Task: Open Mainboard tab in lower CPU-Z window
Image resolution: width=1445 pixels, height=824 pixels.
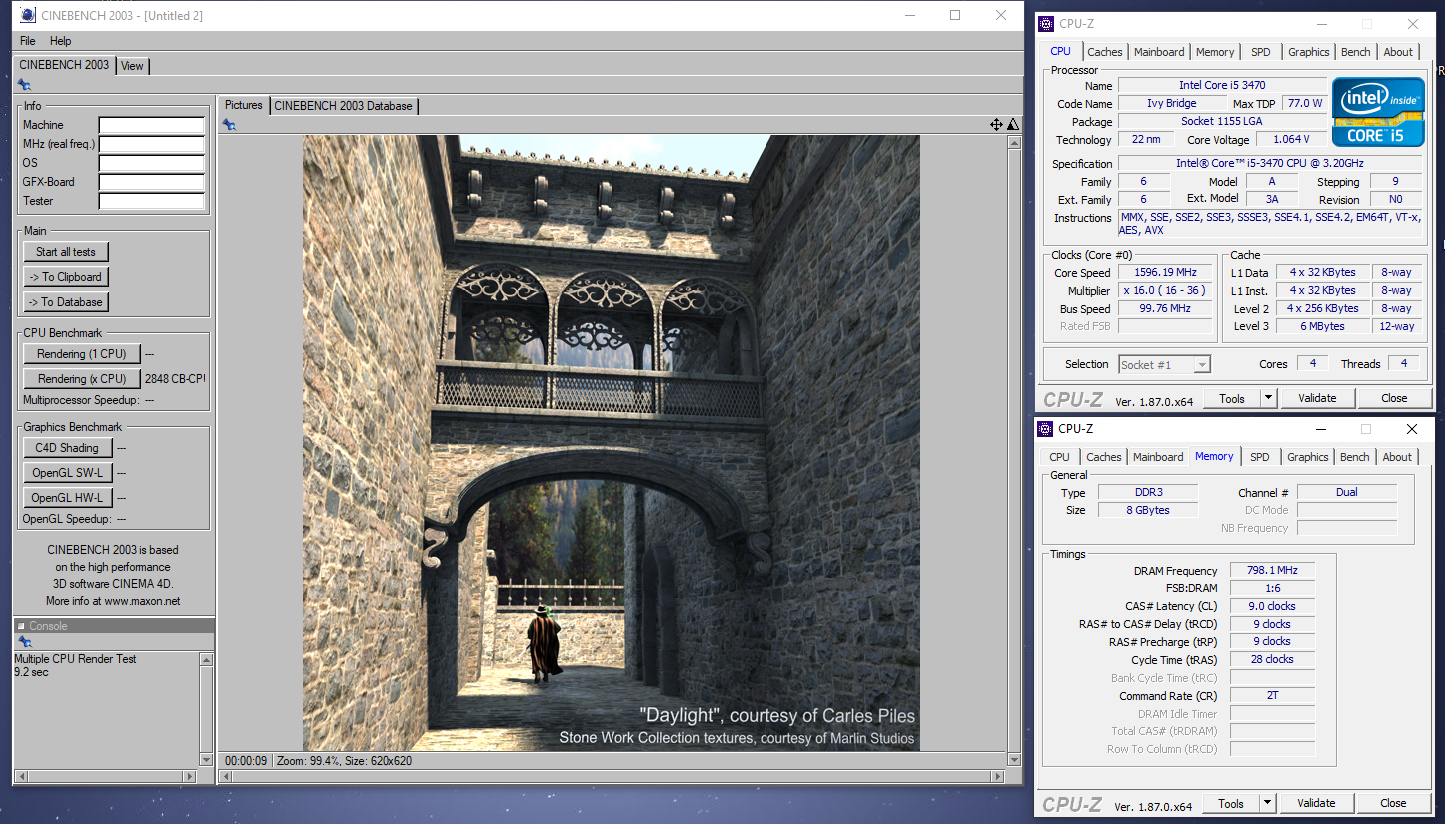Action: click(x=1158, y=457)
